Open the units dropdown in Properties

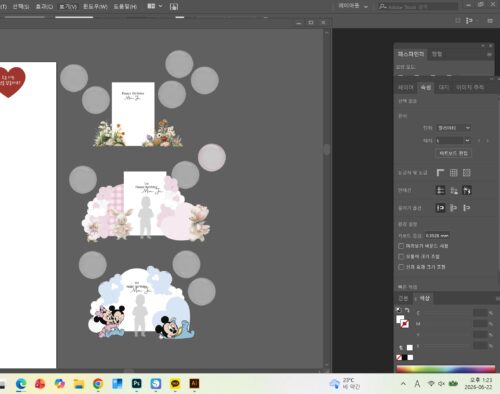point(454,128)
